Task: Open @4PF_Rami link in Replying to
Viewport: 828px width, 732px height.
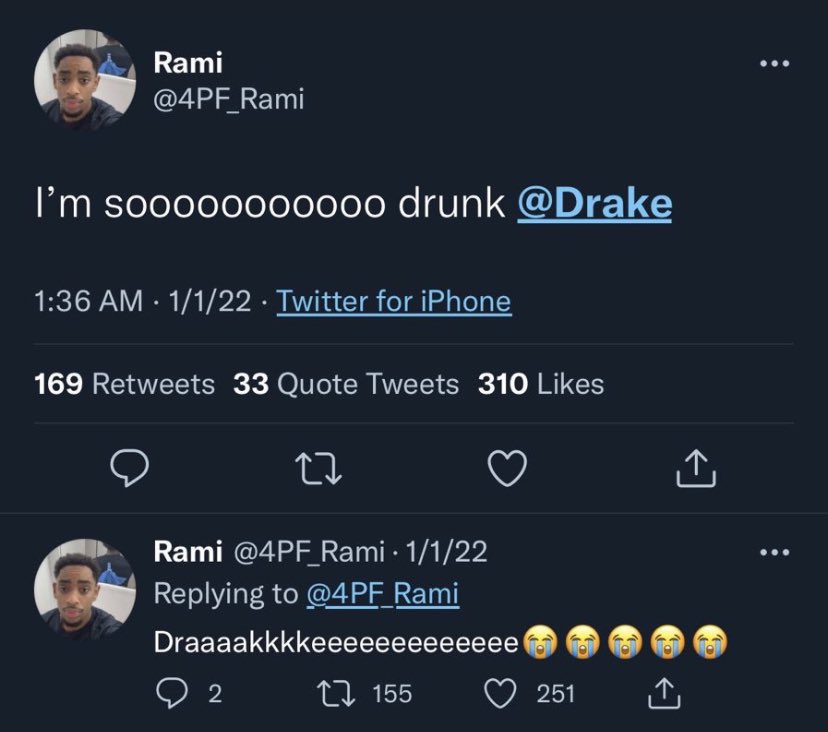Action: [x=383, y=593]
